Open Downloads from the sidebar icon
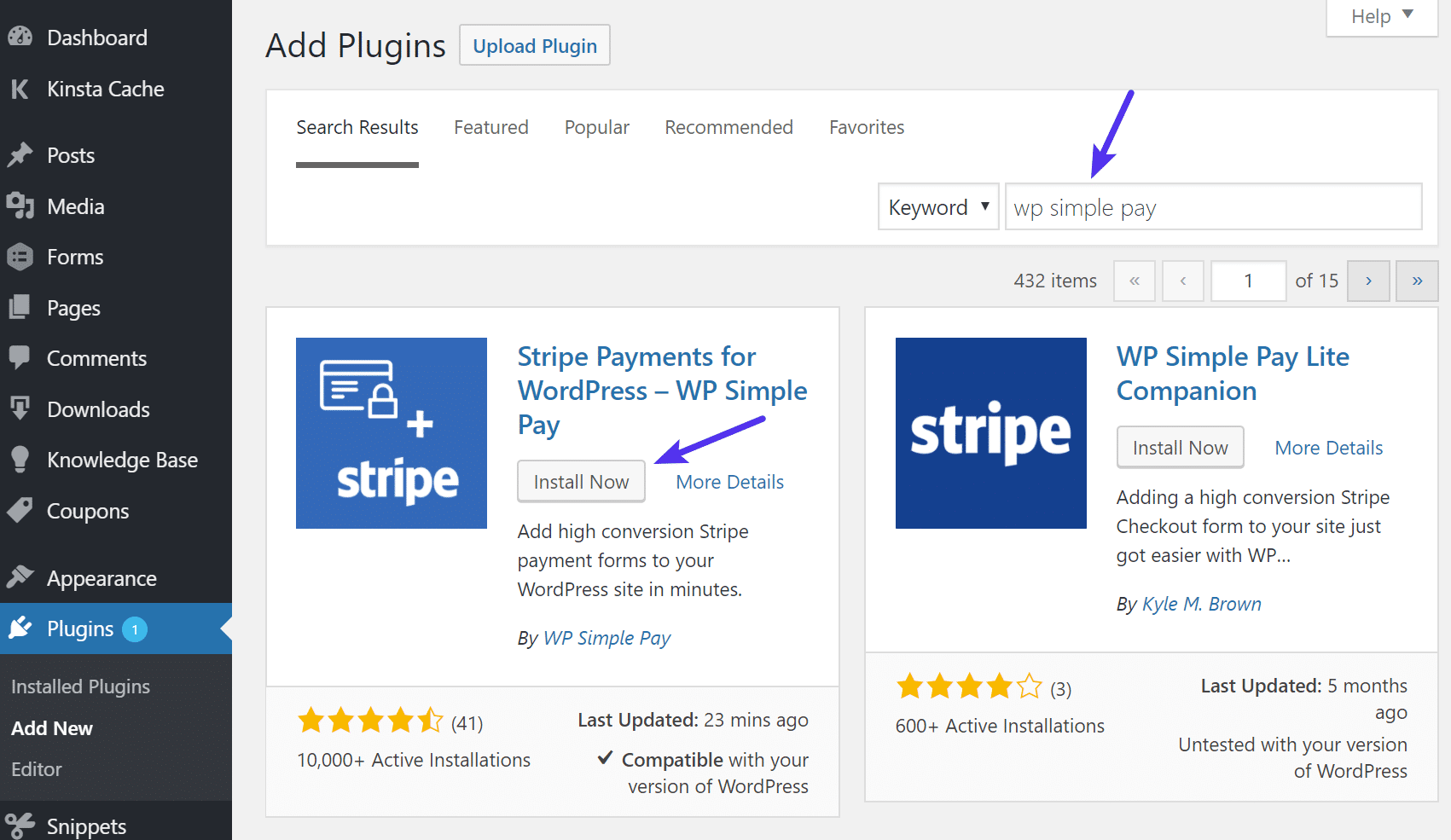Viewport: 1451px width, 840px height. point(20,408)
